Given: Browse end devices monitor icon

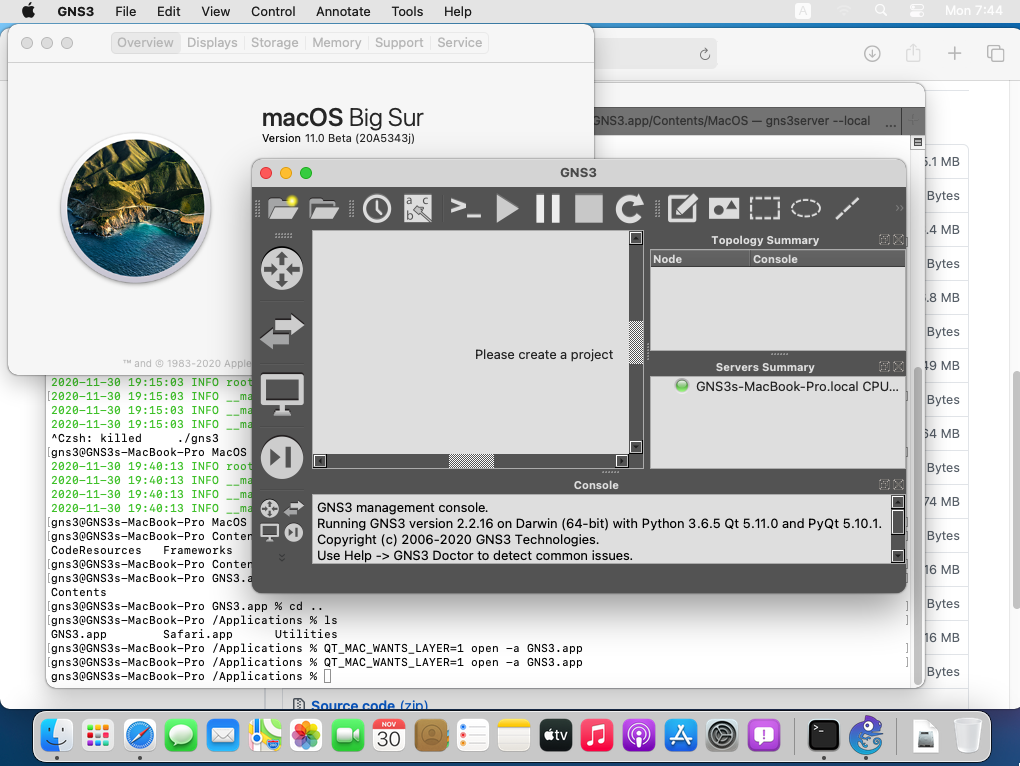Looking at the screenshot, I should [x=282, y=394].
